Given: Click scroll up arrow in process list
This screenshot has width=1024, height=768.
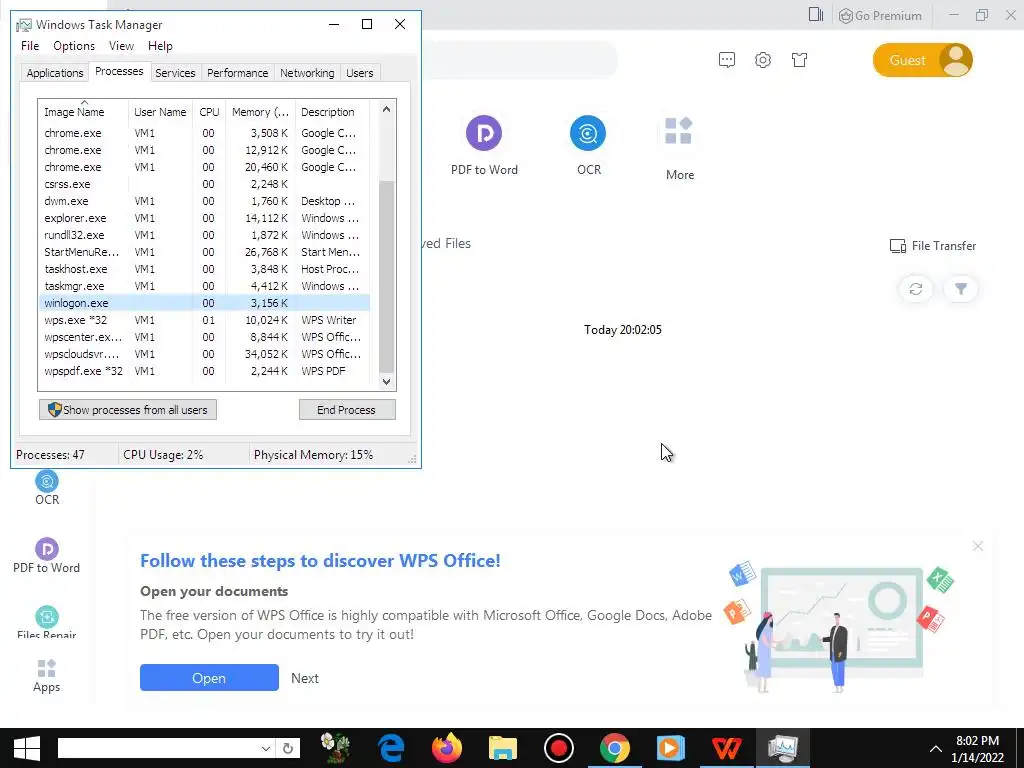Looking at the screenshot, I should [x=386, y=109].
